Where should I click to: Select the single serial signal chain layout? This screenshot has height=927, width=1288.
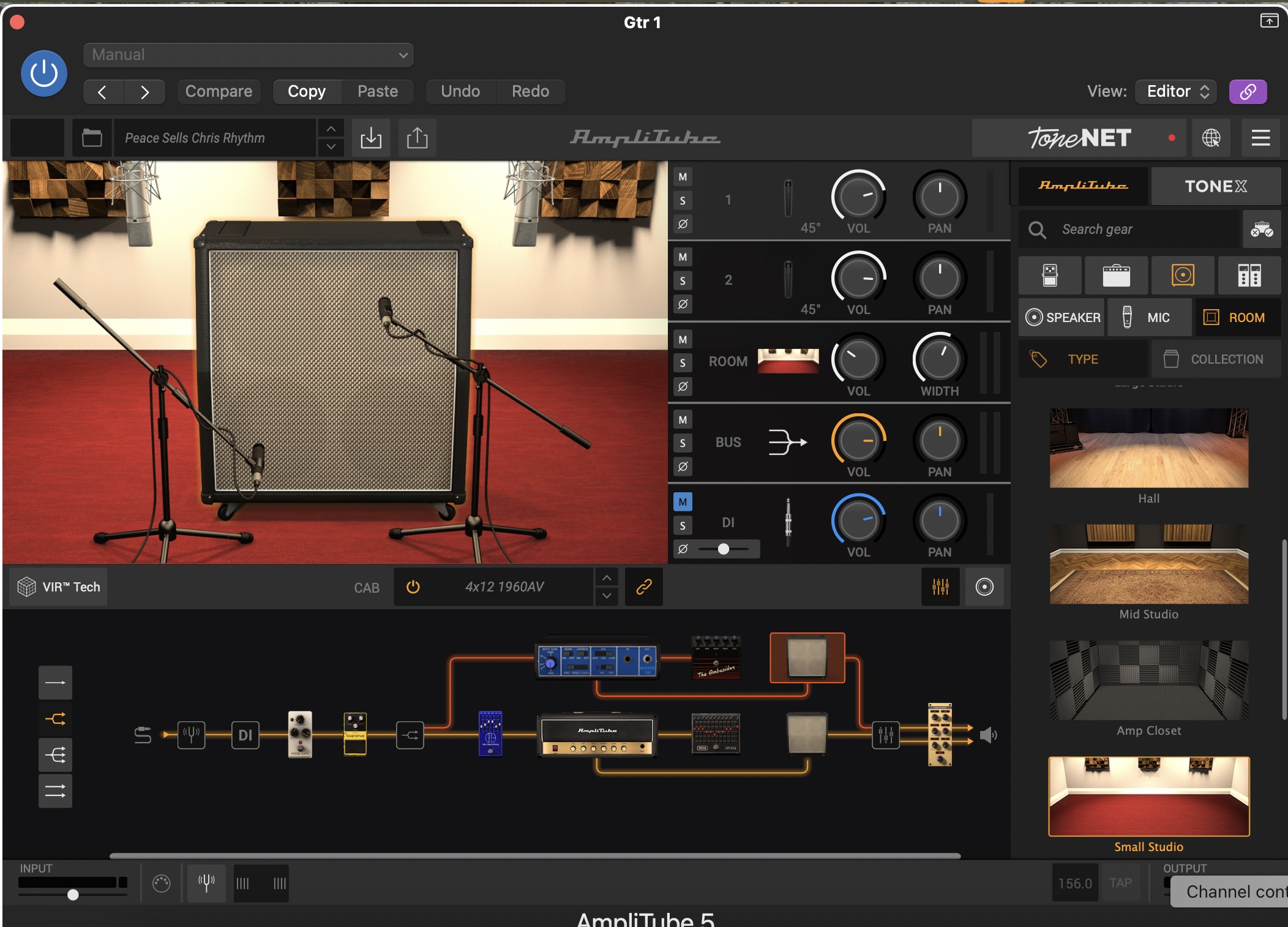(55, 683)
